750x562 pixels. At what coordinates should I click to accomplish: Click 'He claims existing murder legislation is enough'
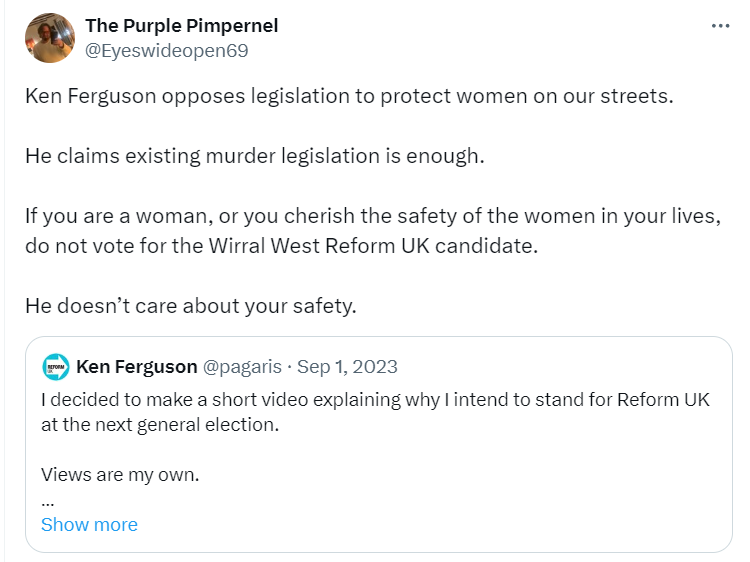[x=254, y=156]
